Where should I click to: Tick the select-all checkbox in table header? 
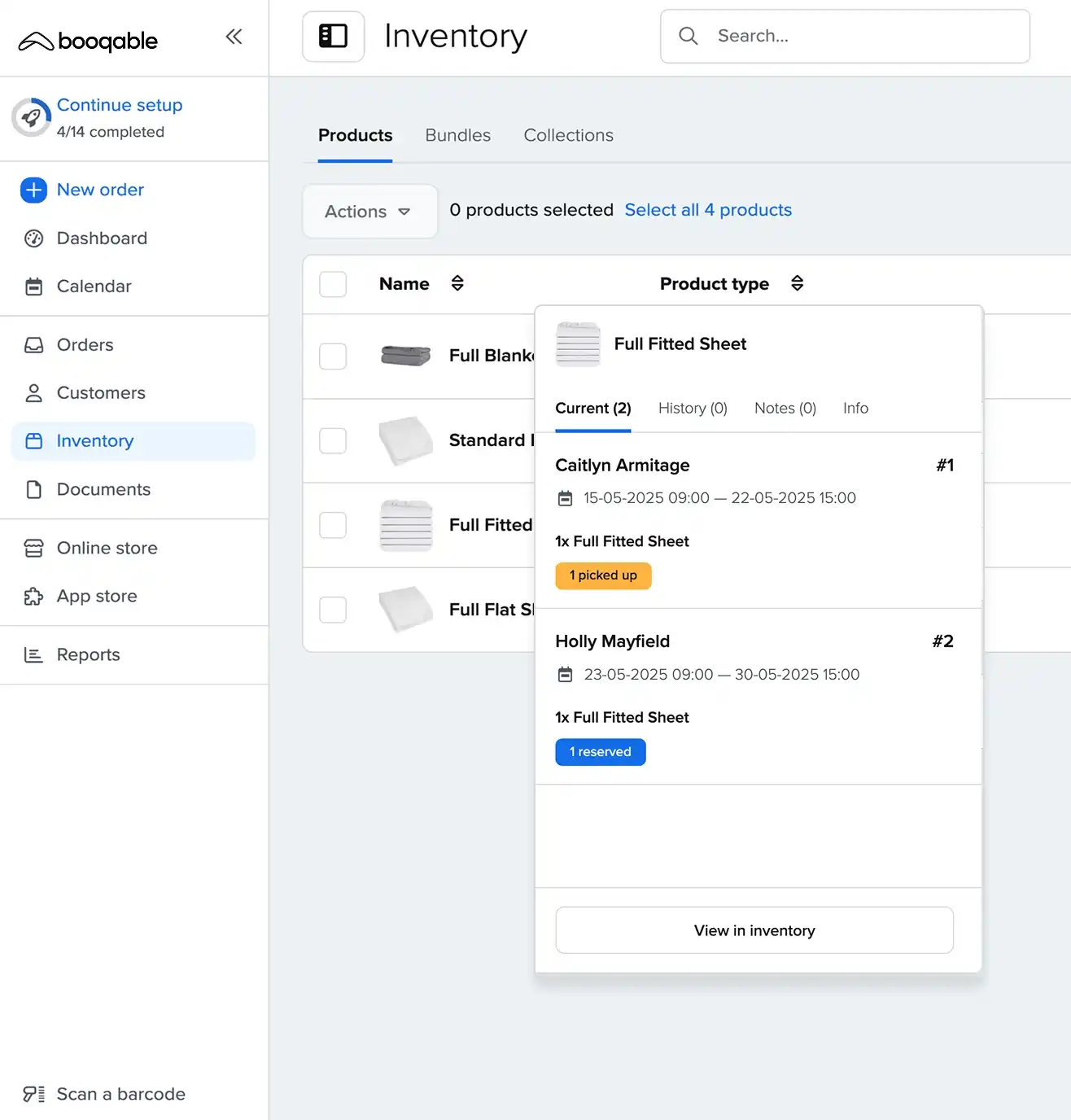[333, 284]
